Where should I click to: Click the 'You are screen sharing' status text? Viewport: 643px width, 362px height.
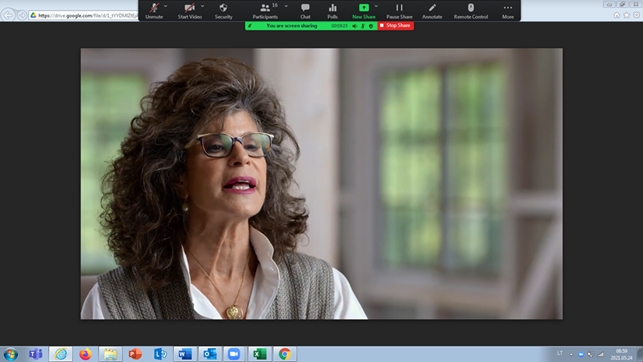[292, 26]
